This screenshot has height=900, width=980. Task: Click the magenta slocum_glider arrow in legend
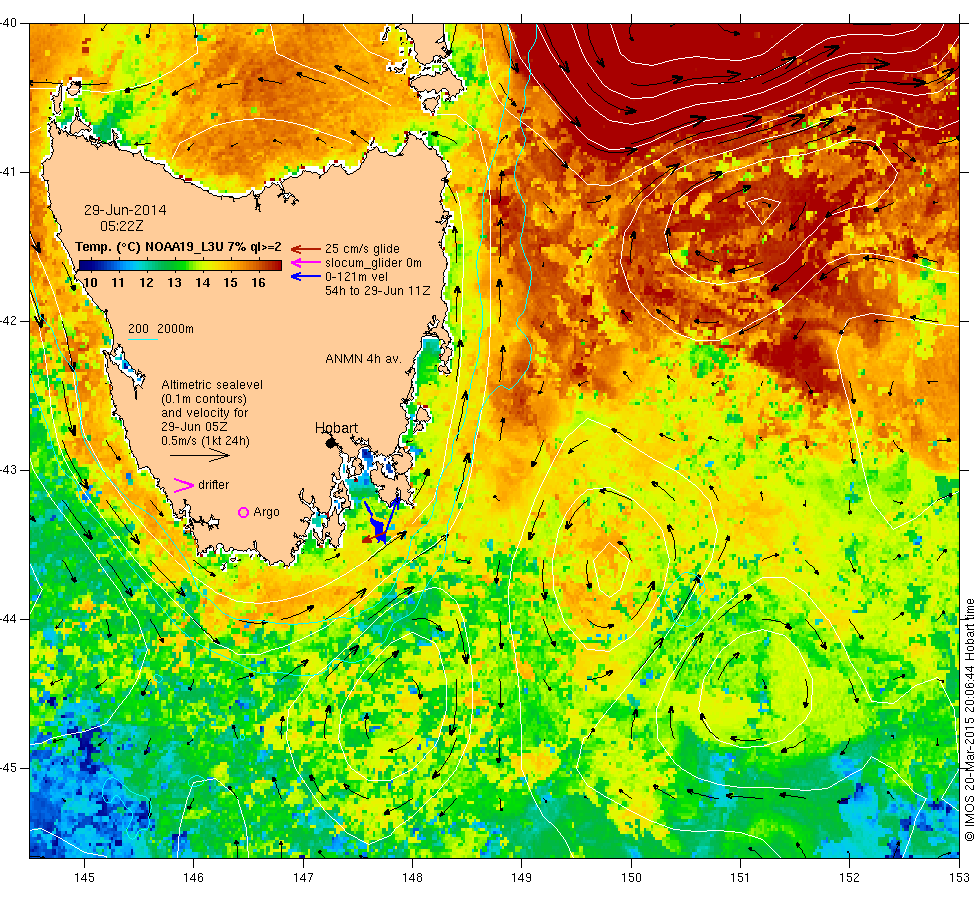pos(306,262)
